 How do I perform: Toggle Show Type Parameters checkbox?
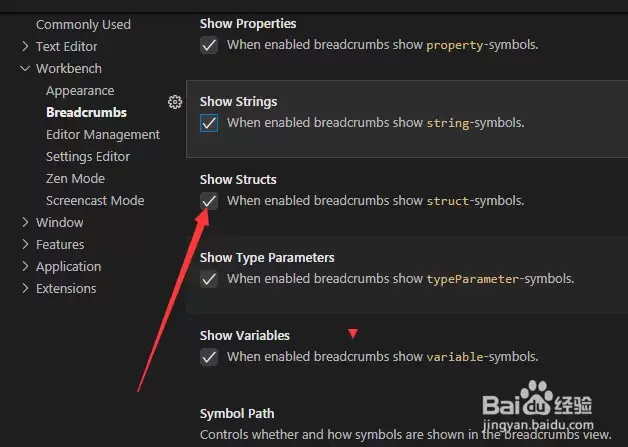point(209,279)
